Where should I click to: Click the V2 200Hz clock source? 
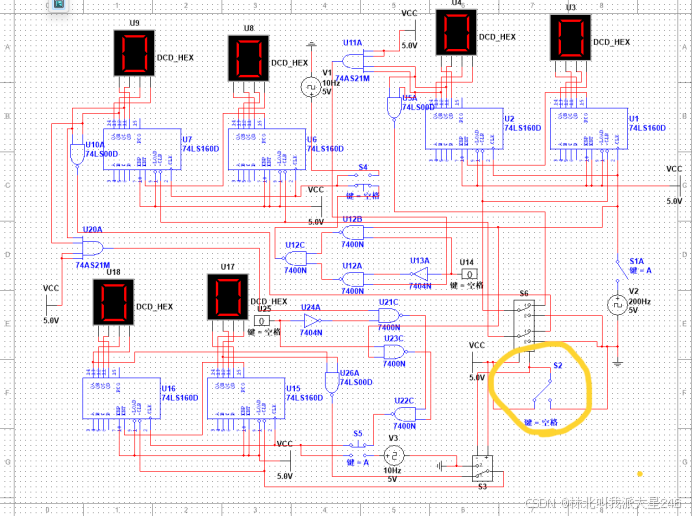617,305
